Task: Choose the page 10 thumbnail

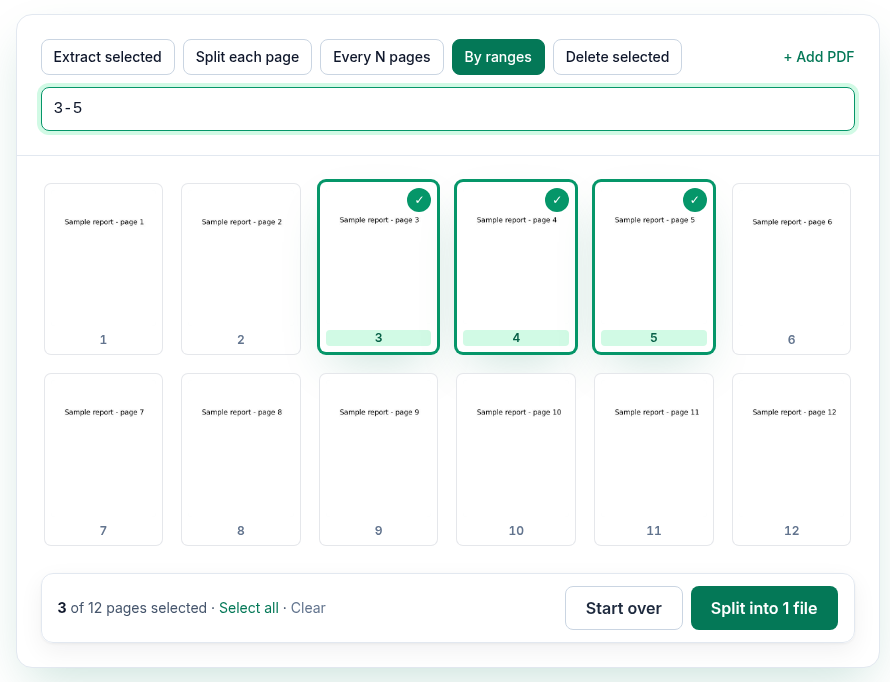Action: (516, 460)
